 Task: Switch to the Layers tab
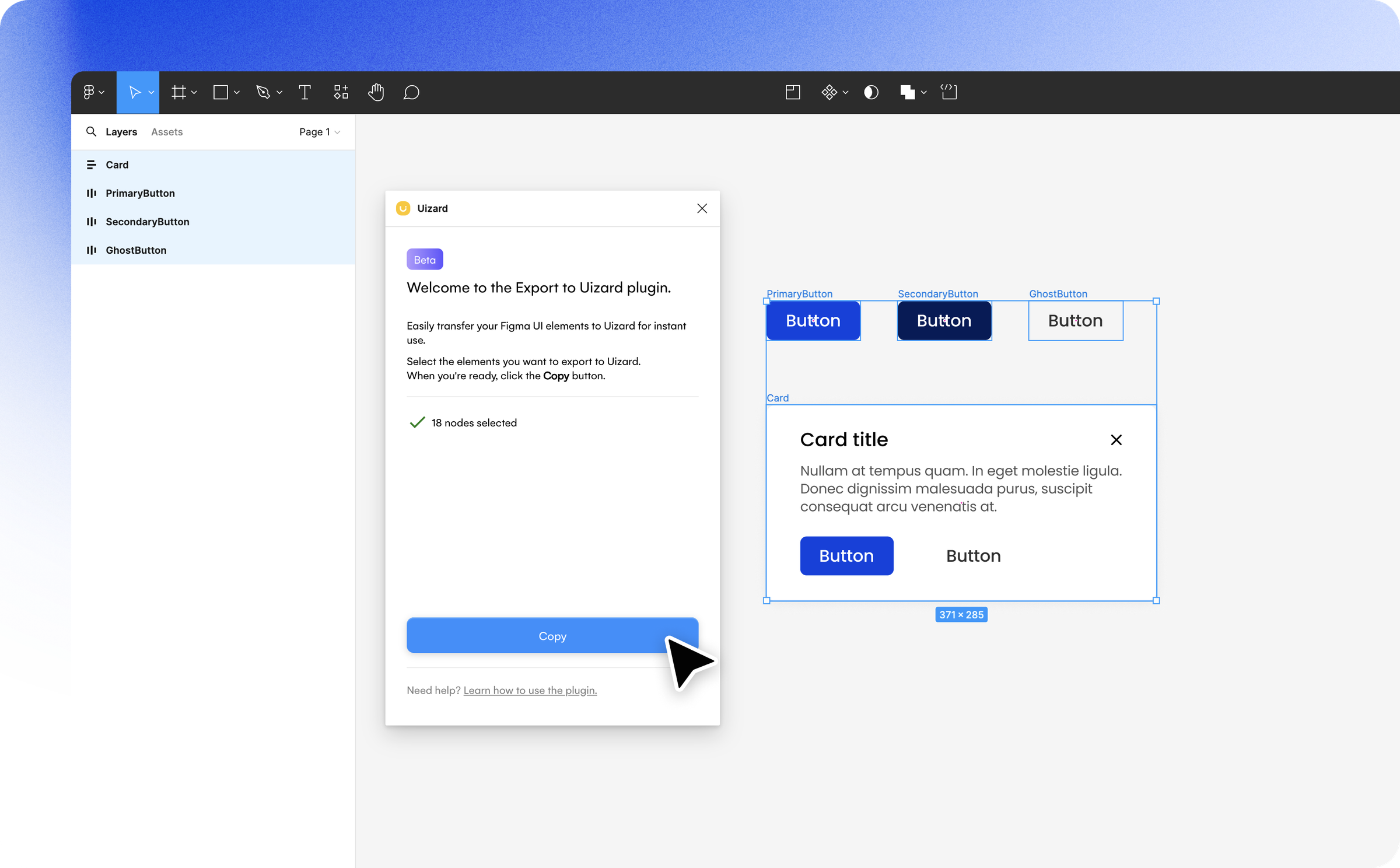click(x=121, y=132)
